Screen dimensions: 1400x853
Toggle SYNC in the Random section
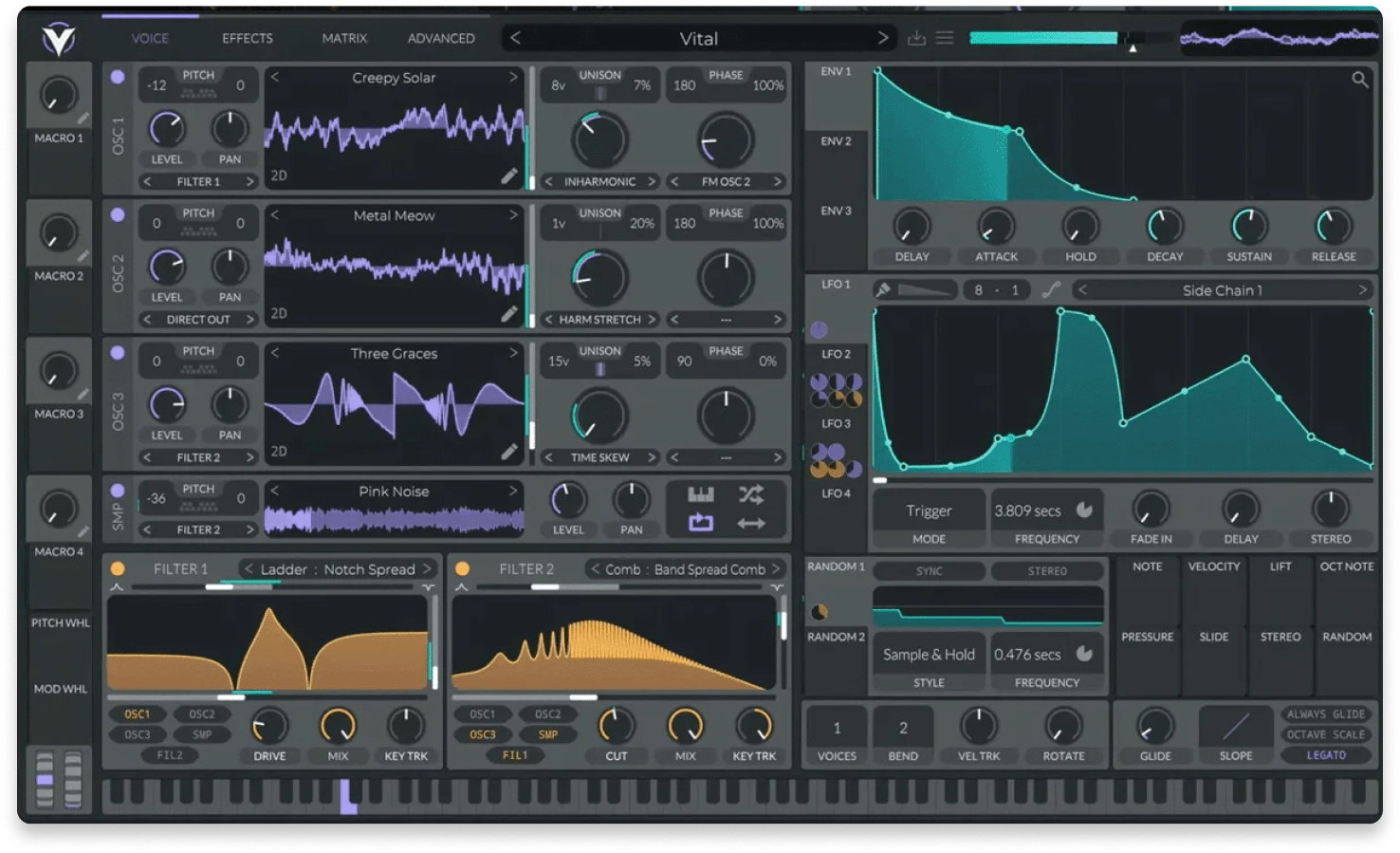[x=928, y=570]
